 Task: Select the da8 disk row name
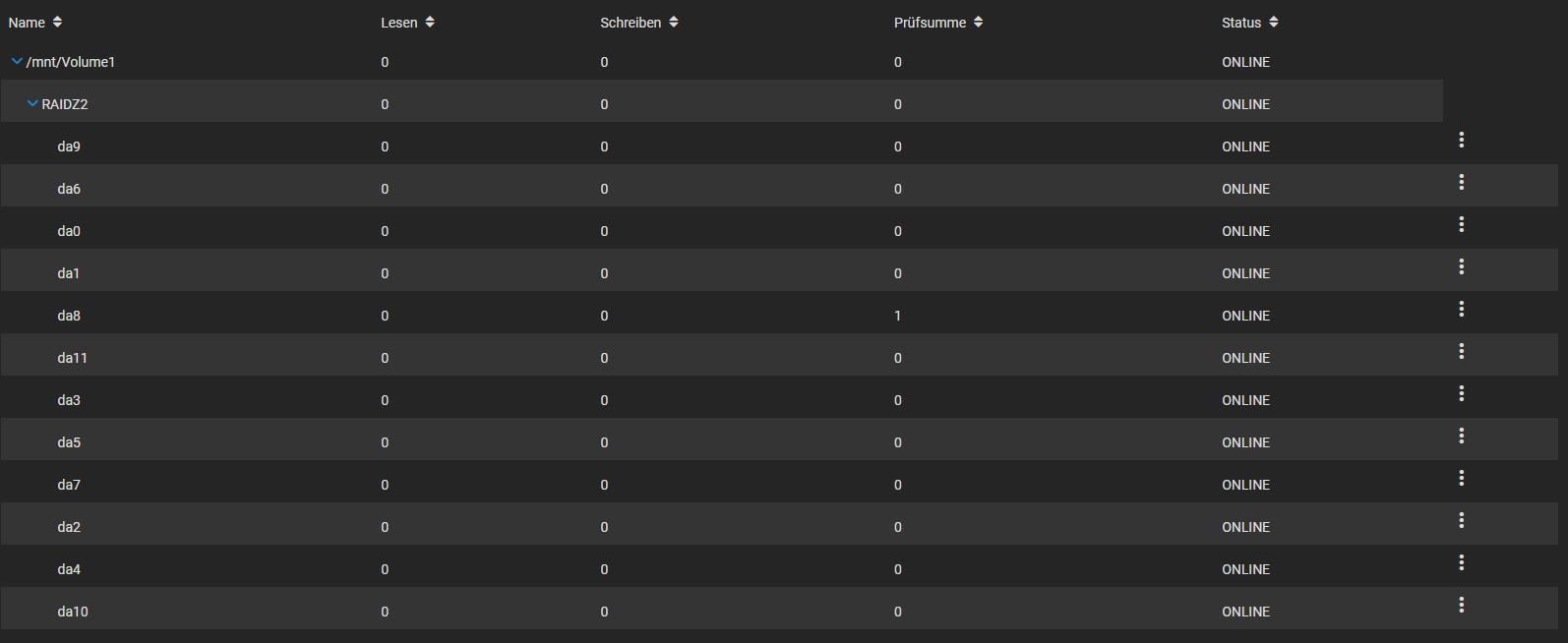(x=69, y=316)
